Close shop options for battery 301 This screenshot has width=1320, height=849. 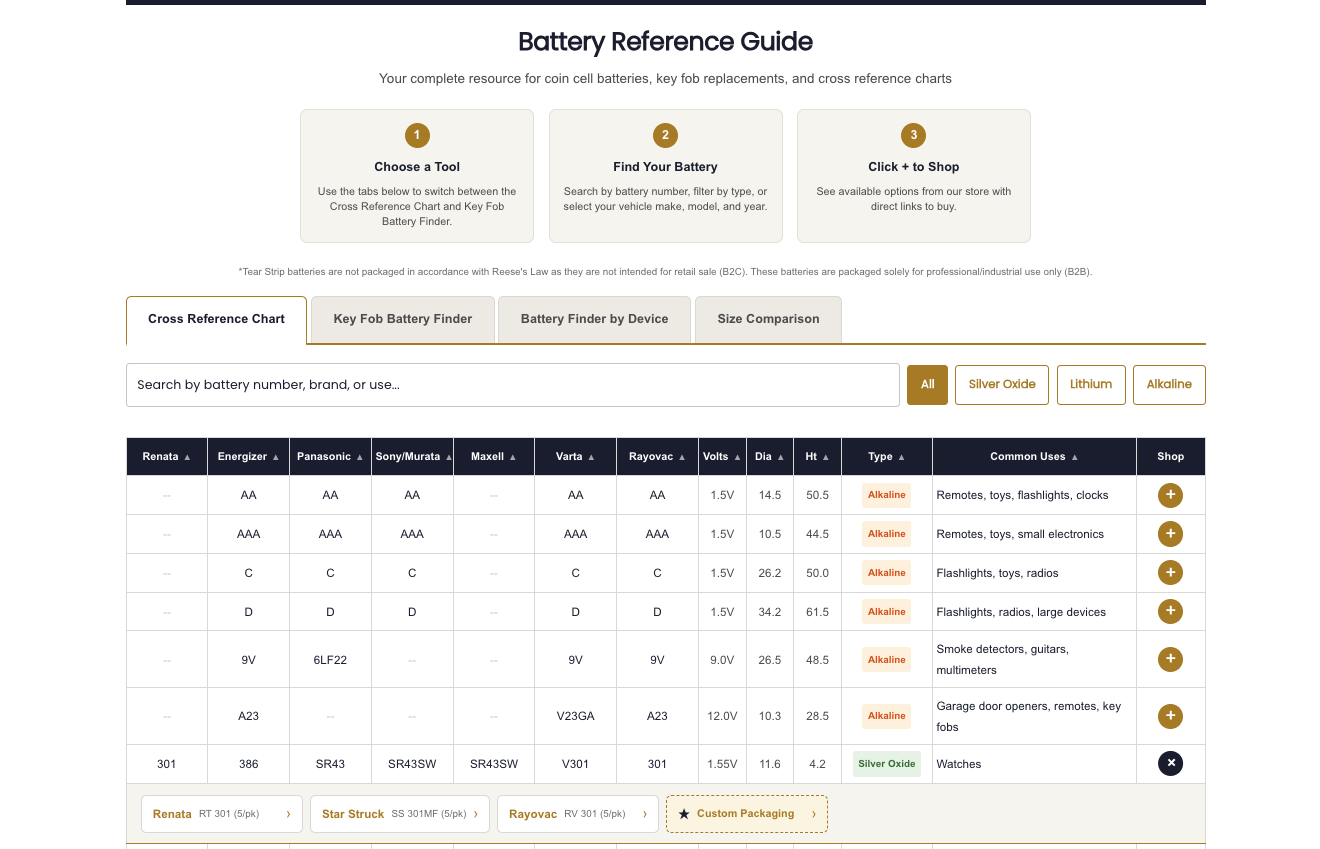coord(1170,764)
